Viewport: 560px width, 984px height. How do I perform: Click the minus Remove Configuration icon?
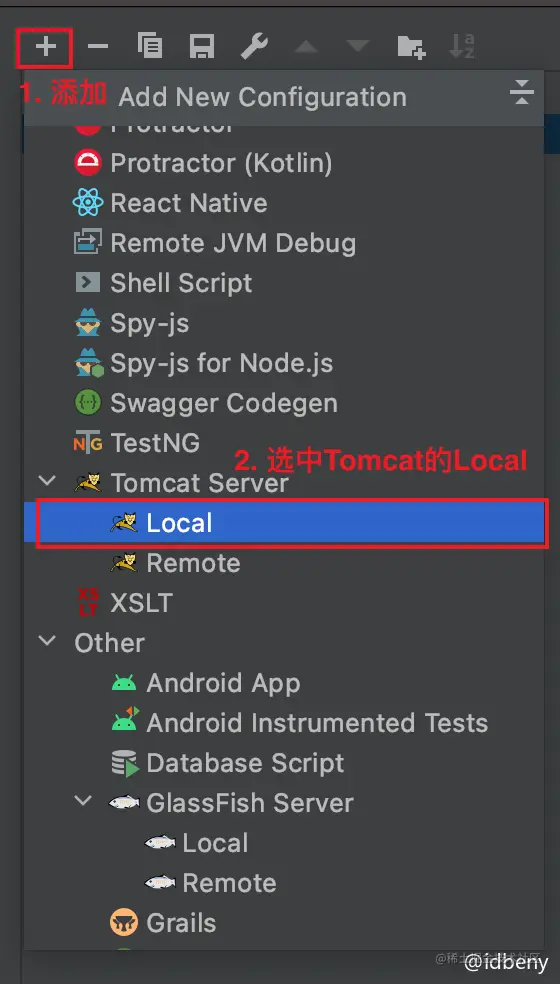[97, 47]
